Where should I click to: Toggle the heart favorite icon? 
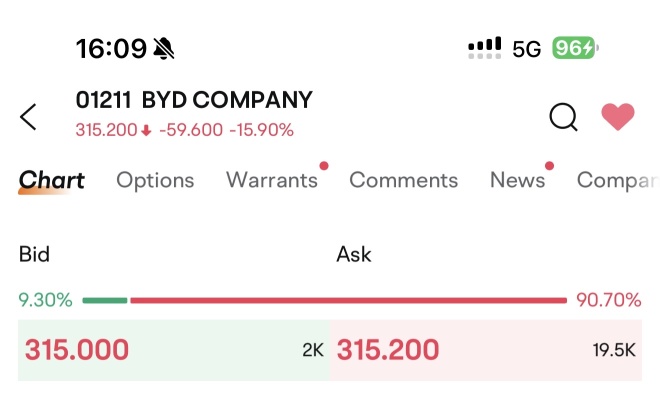(x=618, y=117)
